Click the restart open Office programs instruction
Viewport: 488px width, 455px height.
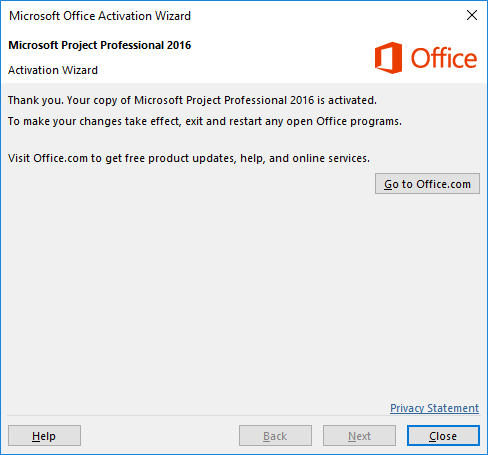205,121
